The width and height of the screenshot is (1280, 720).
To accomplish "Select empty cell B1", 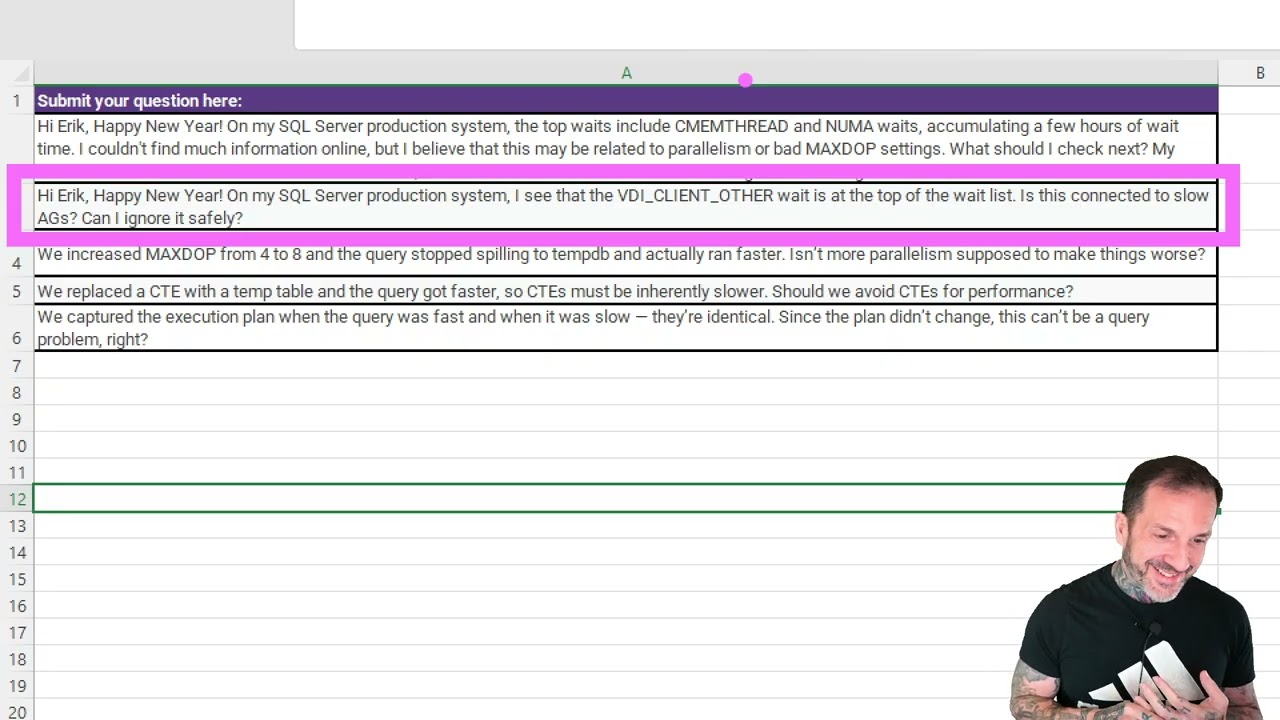I will [1249, 100].
